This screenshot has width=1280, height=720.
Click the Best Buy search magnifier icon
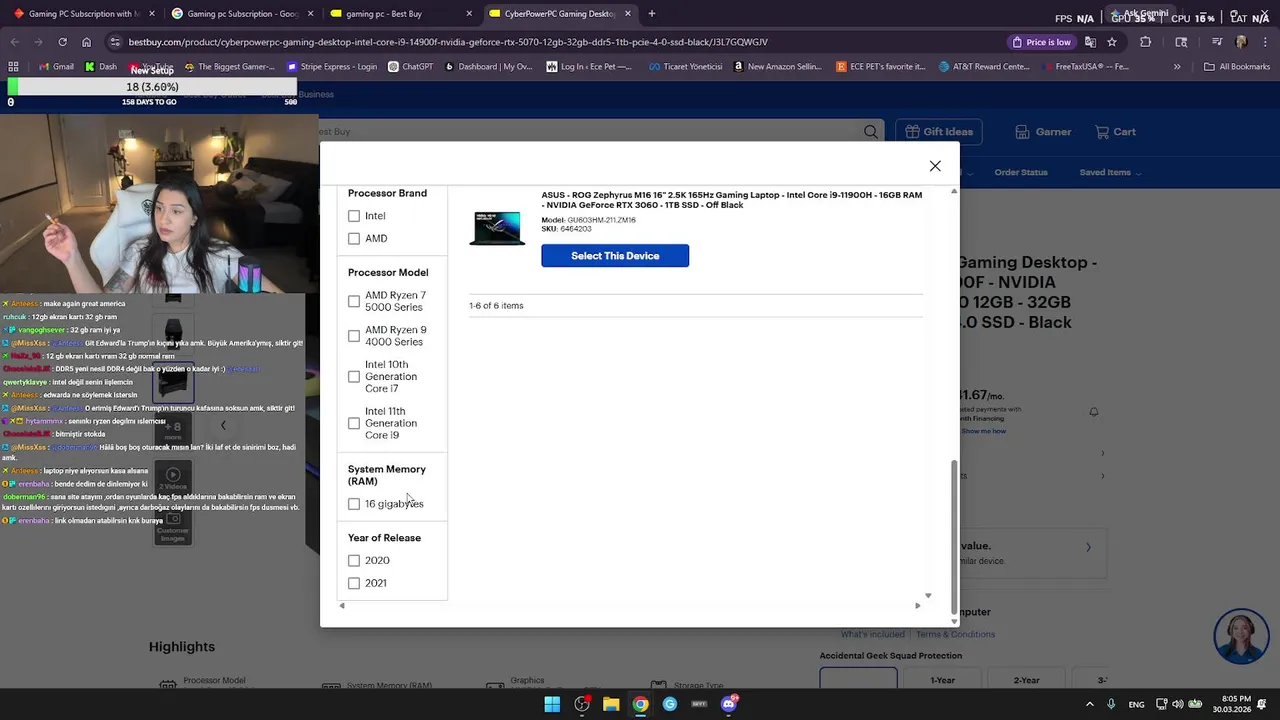871,132
